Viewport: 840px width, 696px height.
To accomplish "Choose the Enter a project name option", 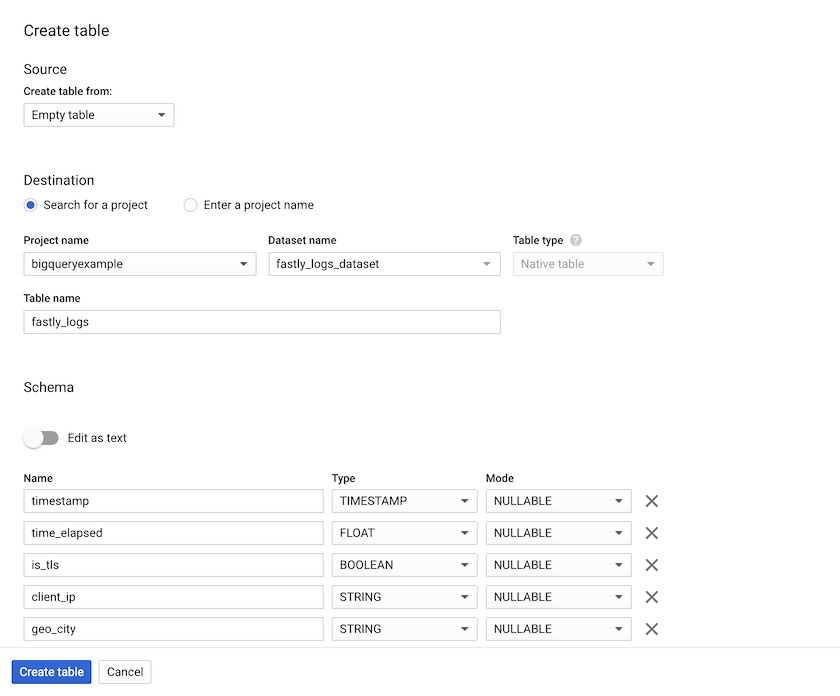I will (x=190, y=205).
